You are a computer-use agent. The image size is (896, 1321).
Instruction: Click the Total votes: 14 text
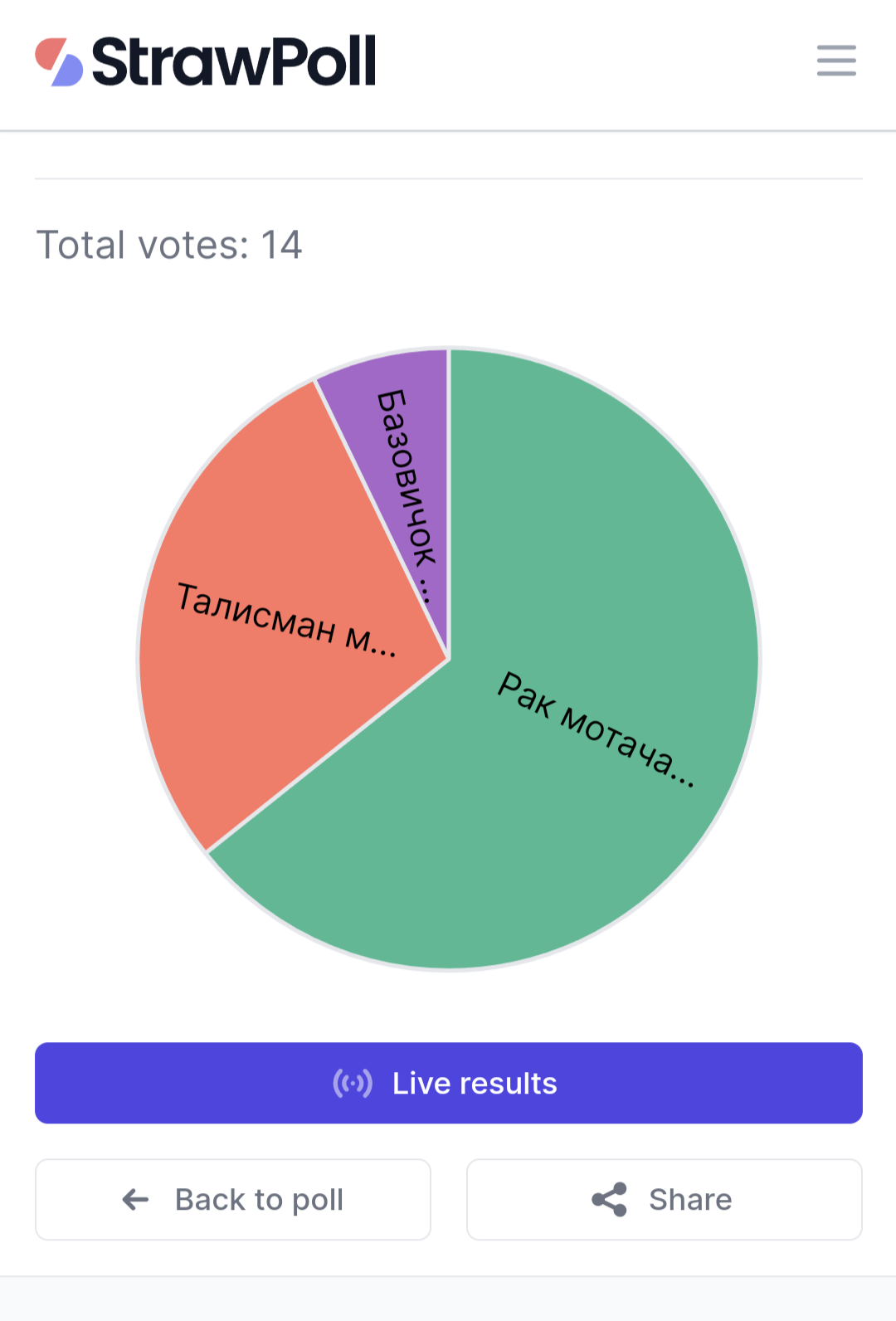(169, 245)
